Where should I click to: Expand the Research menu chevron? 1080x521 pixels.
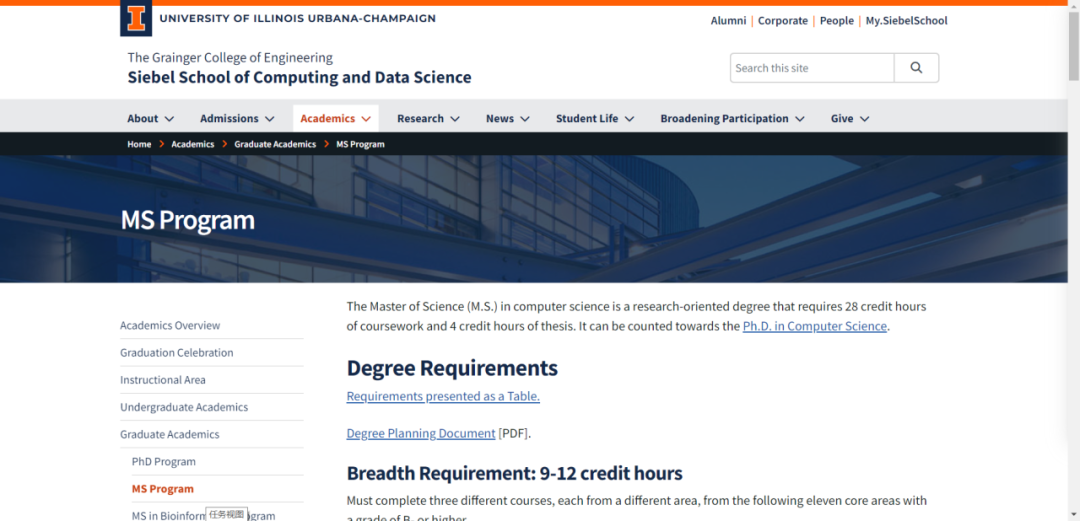(455, 119)
